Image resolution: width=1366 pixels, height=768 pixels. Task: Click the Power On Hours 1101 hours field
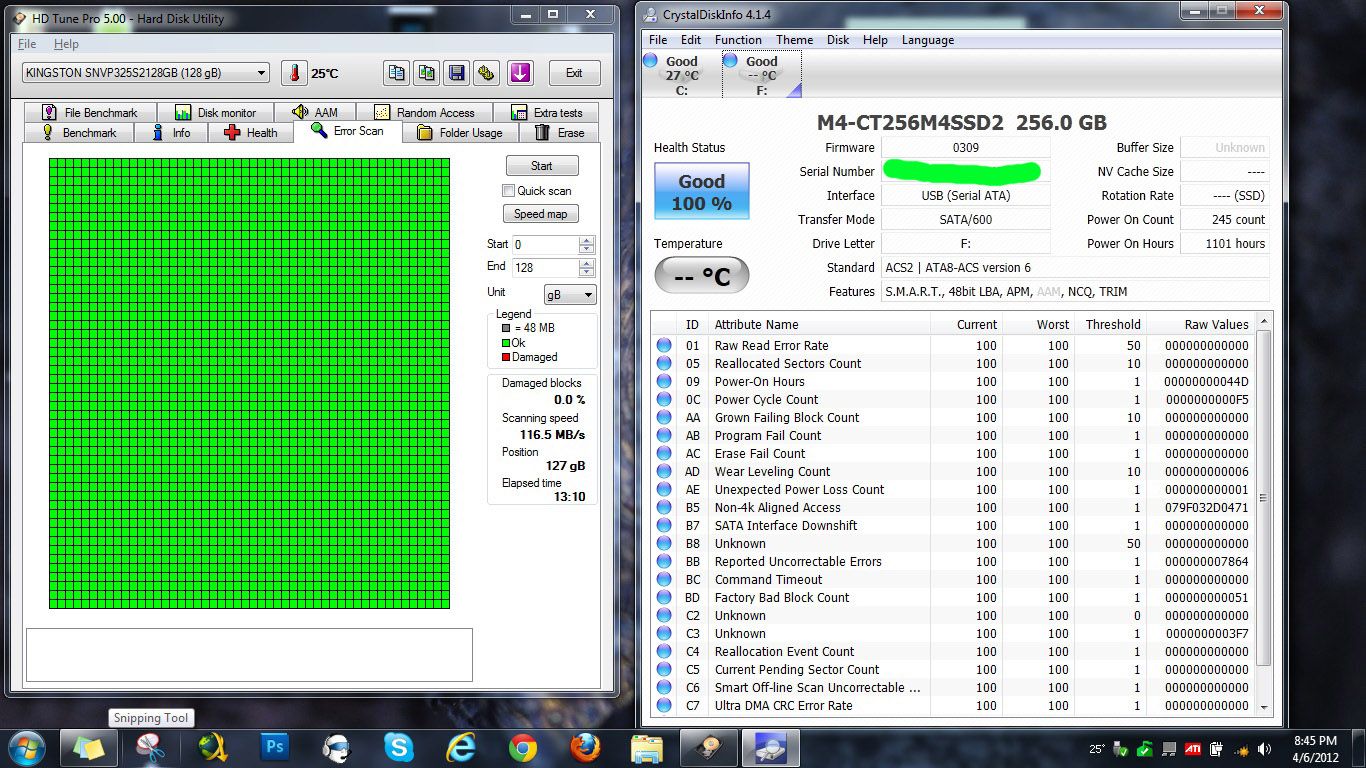click(1224, 244)
